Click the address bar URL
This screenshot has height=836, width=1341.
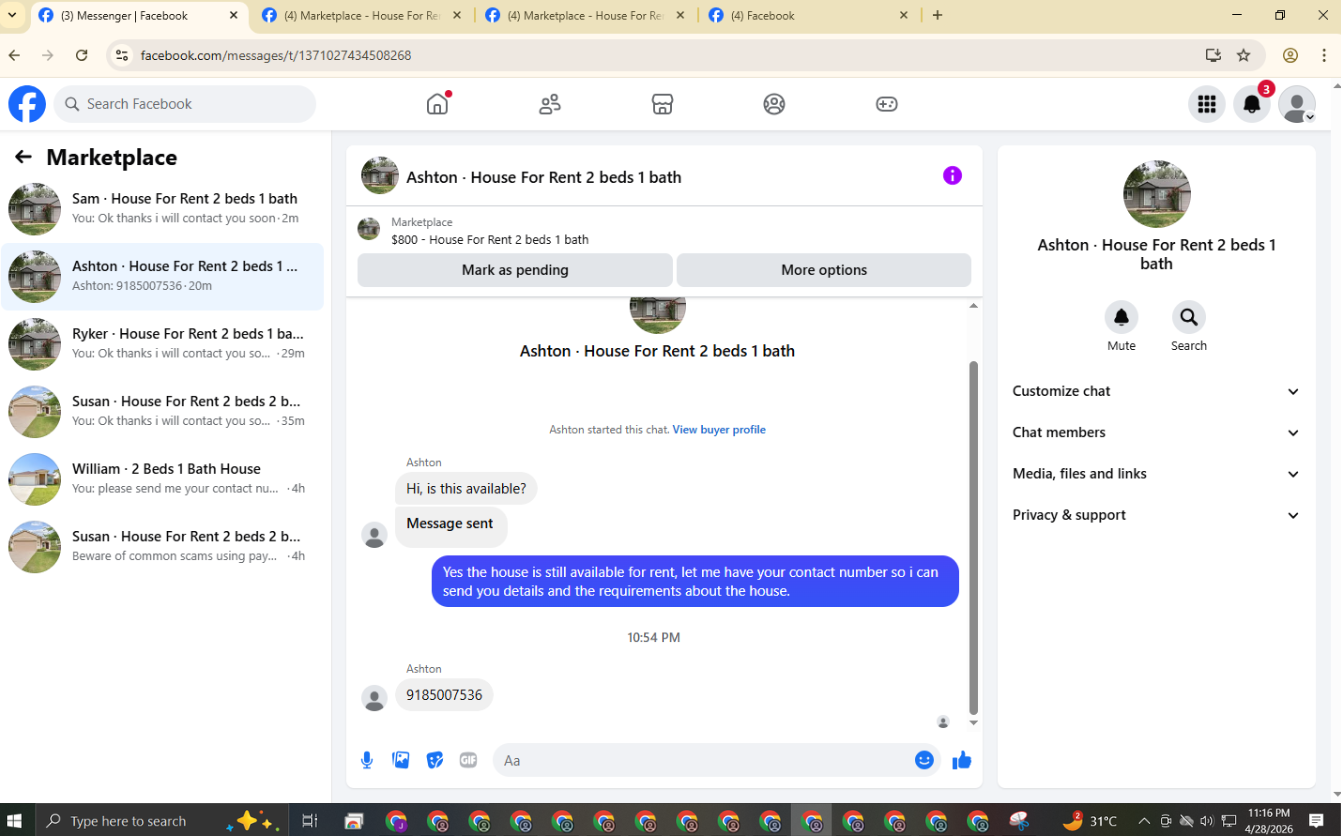coord(276,55)
